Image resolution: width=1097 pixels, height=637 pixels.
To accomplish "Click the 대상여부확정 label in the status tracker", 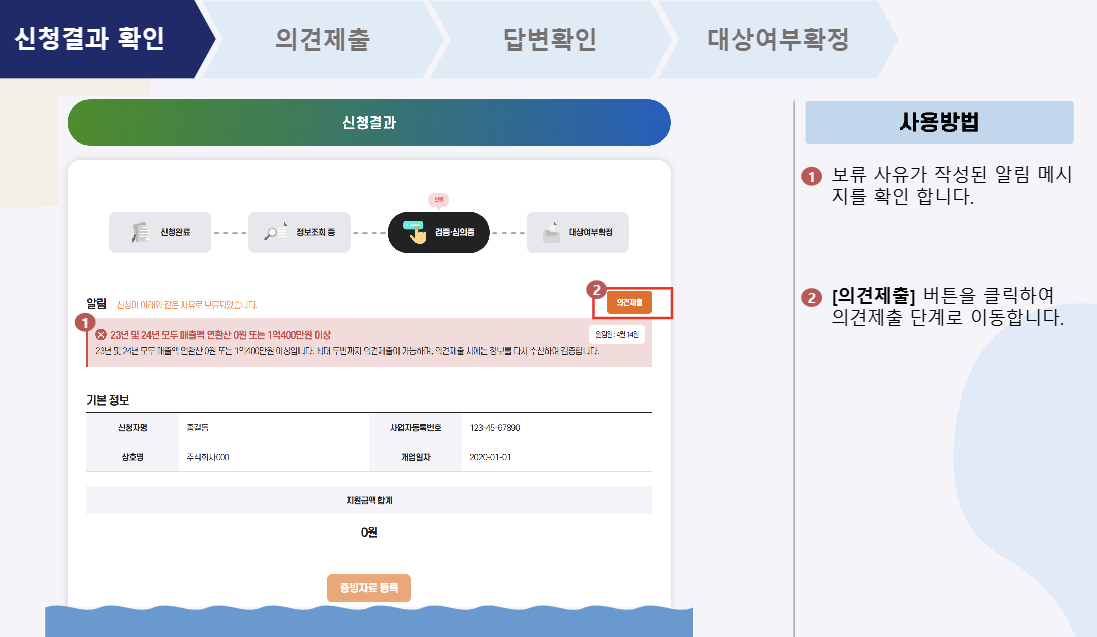I will [590, 232].
